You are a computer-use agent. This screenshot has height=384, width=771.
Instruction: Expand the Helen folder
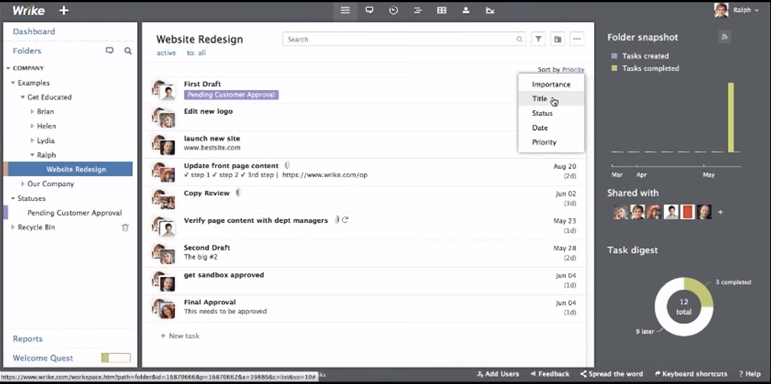(x=32, y=126)
